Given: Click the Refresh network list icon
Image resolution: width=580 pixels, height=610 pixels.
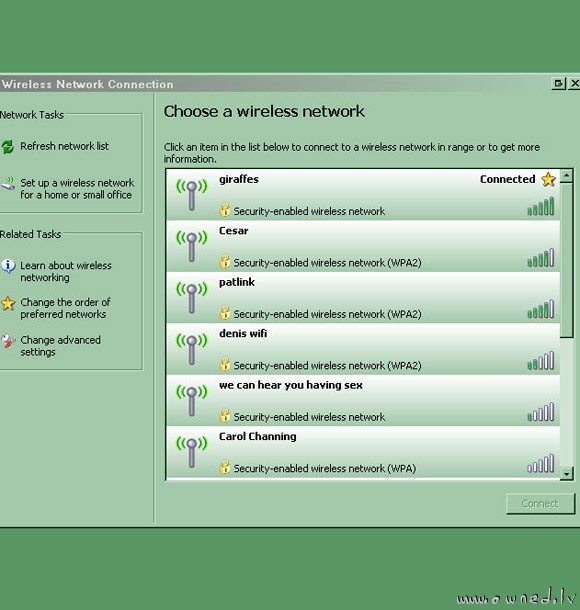Looking at the screenshot, I should click(x=7, y=147).
